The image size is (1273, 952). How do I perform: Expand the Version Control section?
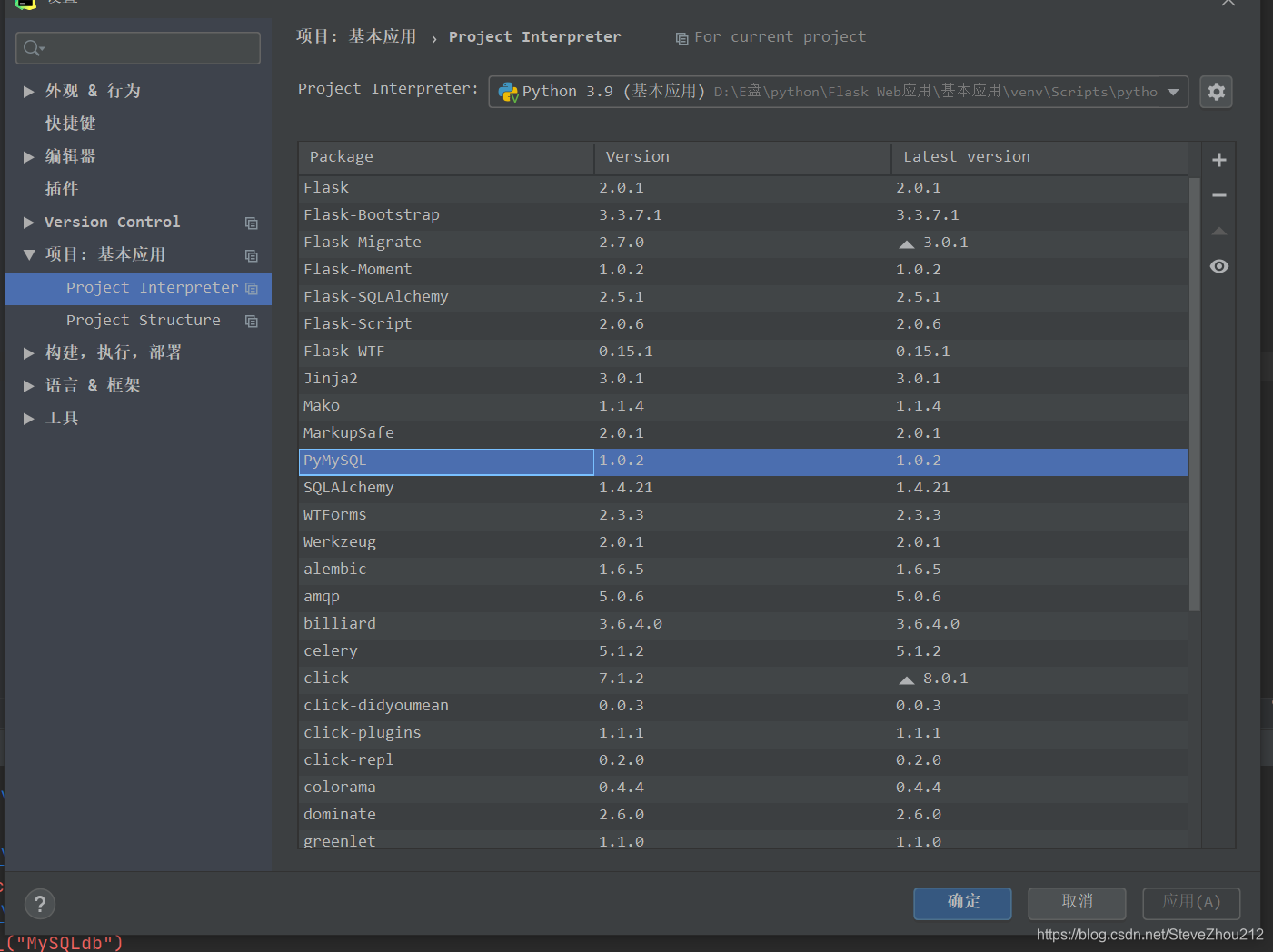(28, 222)
